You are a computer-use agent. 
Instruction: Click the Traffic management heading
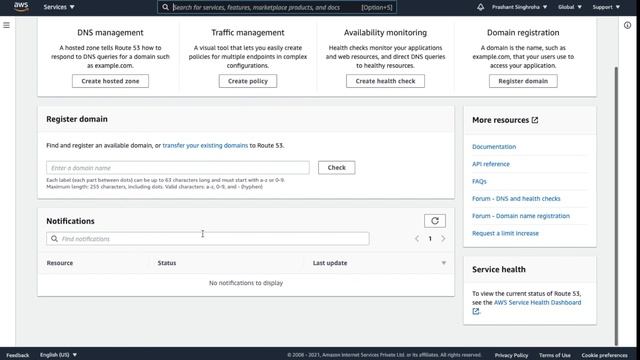(248, 33)
